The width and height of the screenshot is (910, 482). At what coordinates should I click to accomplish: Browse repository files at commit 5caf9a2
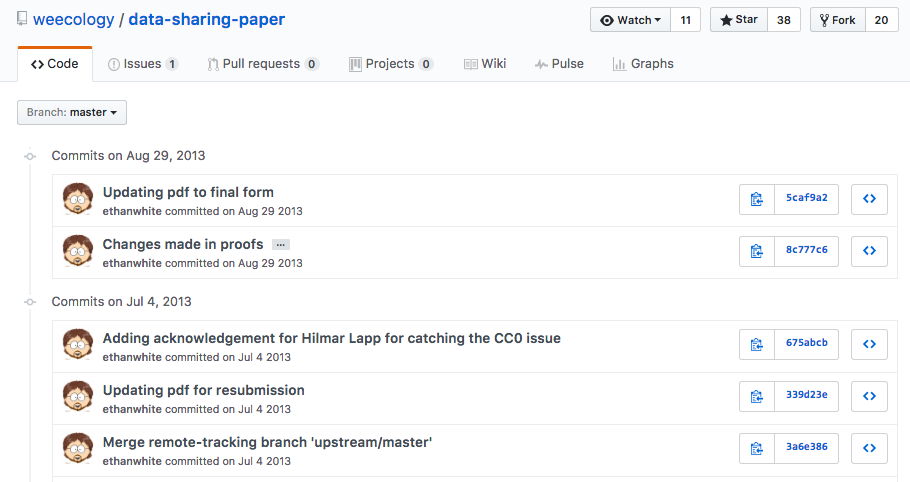[x=869, y=199]
